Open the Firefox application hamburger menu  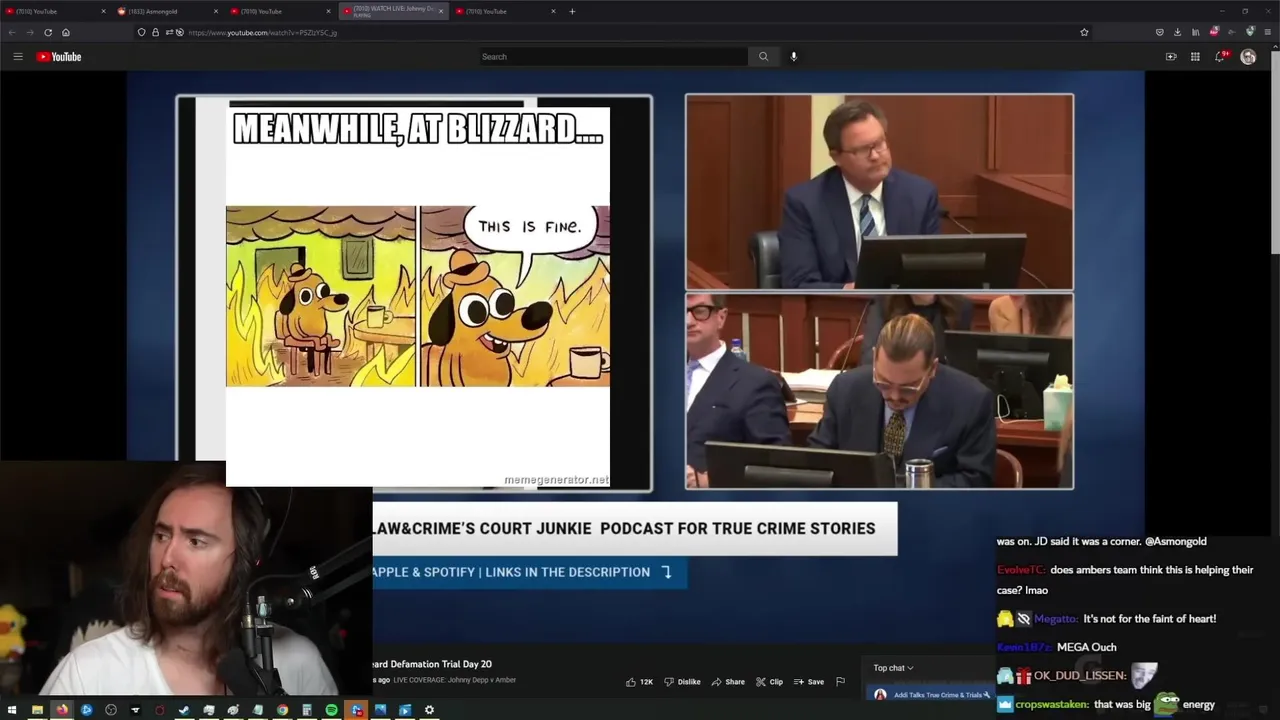[x=1267, y=32]
